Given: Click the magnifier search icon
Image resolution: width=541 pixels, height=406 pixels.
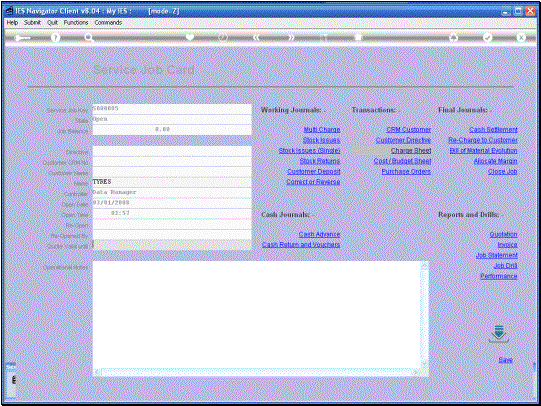Looking at the screenshot, I should [89, 38].
